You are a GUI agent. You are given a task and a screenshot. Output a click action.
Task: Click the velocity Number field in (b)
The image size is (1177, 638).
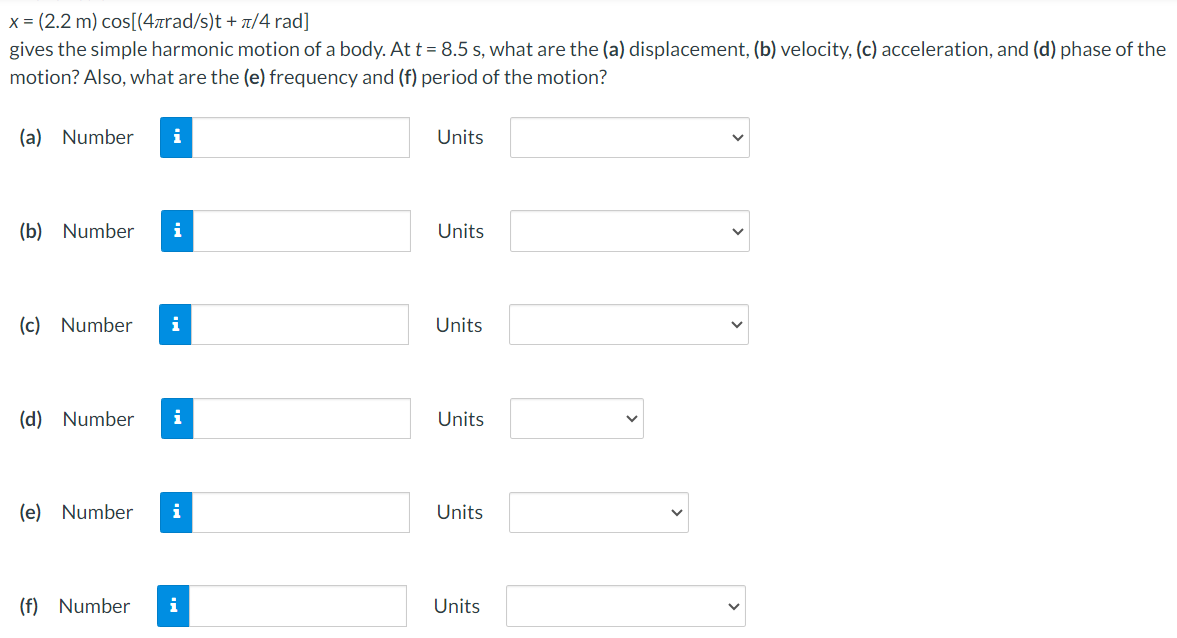(x=302, y=231)
